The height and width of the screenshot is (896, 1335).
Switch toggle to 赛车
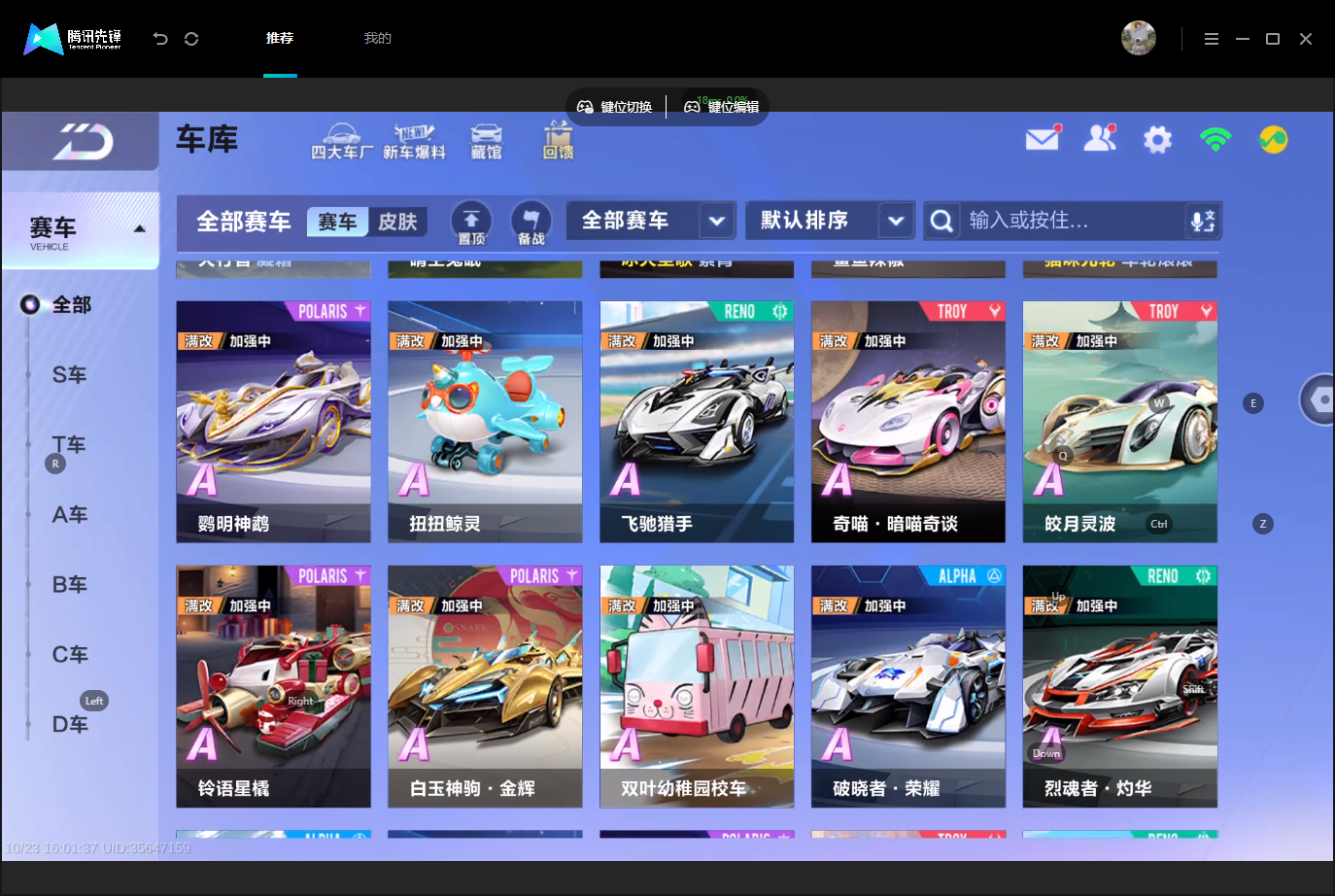click(337, 222)
